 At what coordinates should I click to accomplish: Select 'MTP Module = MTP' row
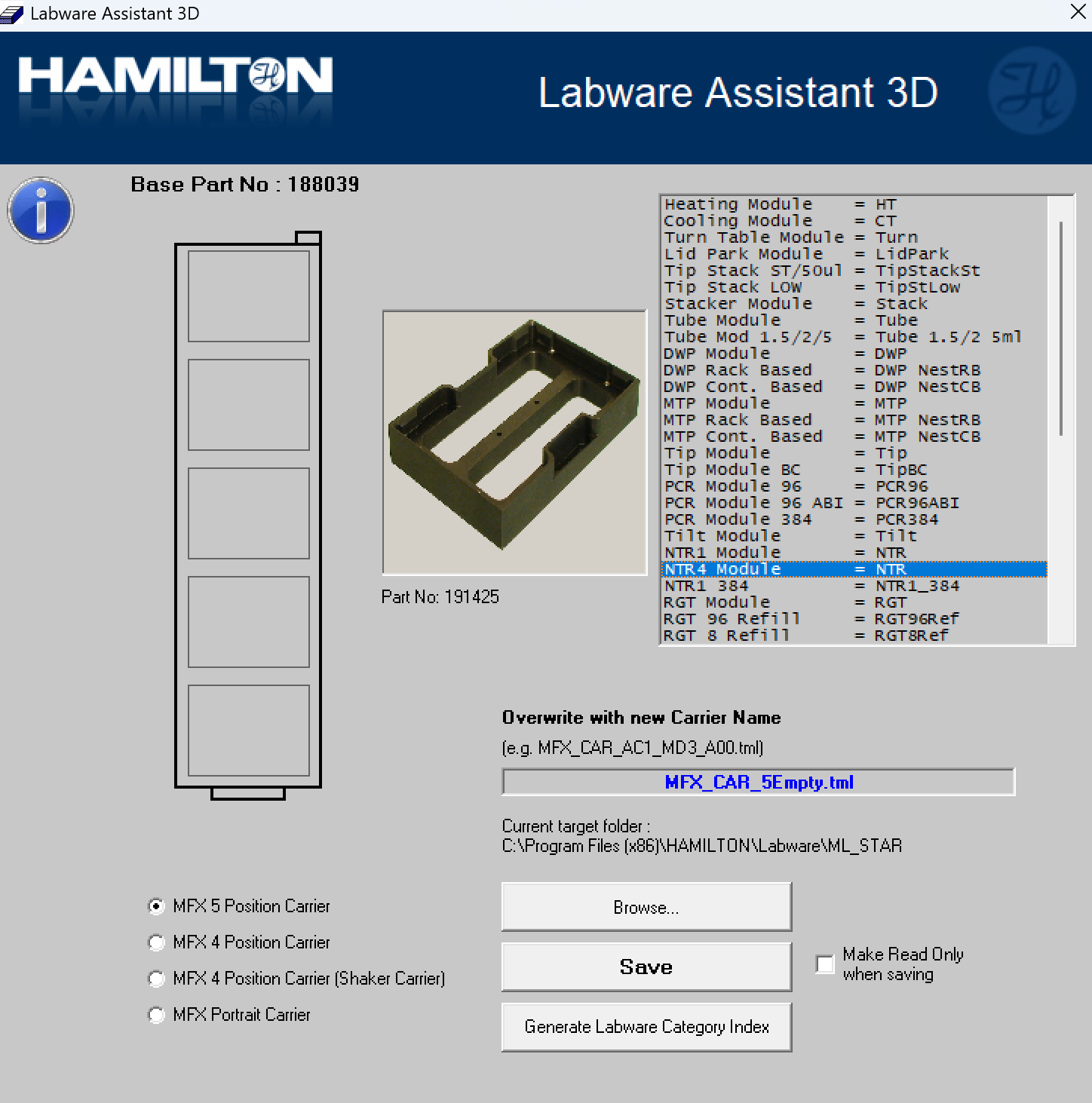[854, 403]
